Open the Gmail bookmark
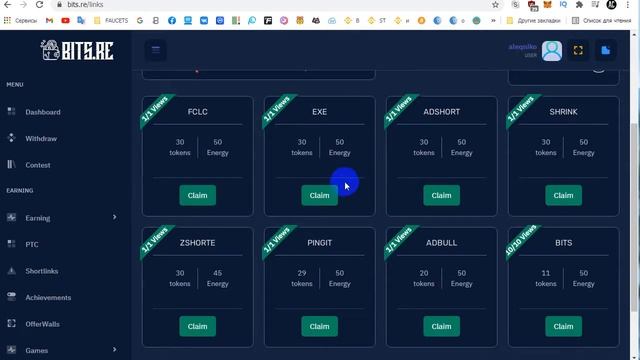 (49, 20)
